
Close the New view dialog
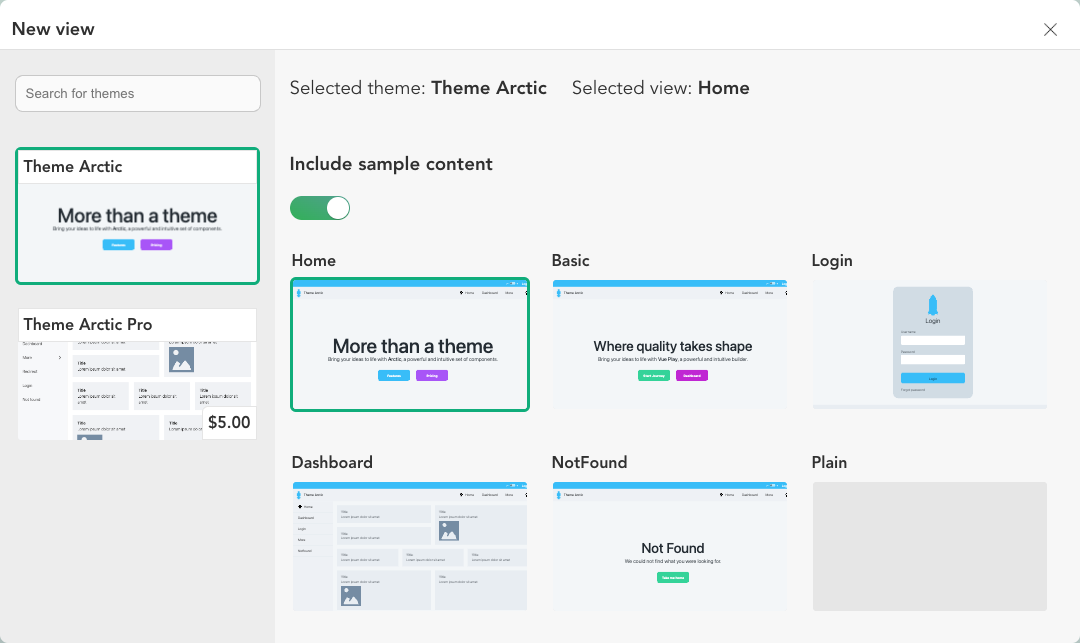(1050, 30)
